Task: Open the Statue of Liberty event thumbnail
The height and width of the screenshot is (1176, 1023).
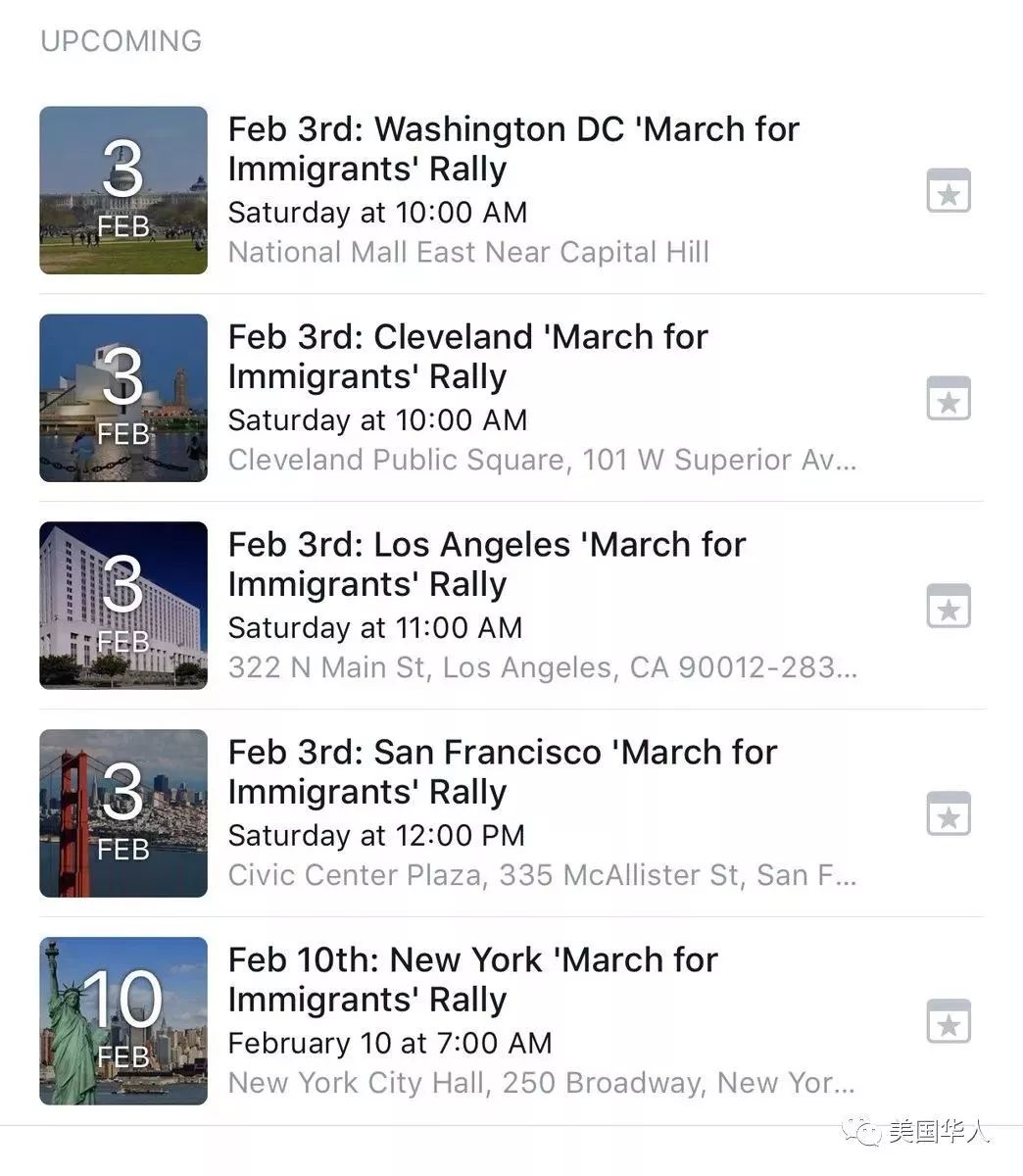Action: (123, 1021)
